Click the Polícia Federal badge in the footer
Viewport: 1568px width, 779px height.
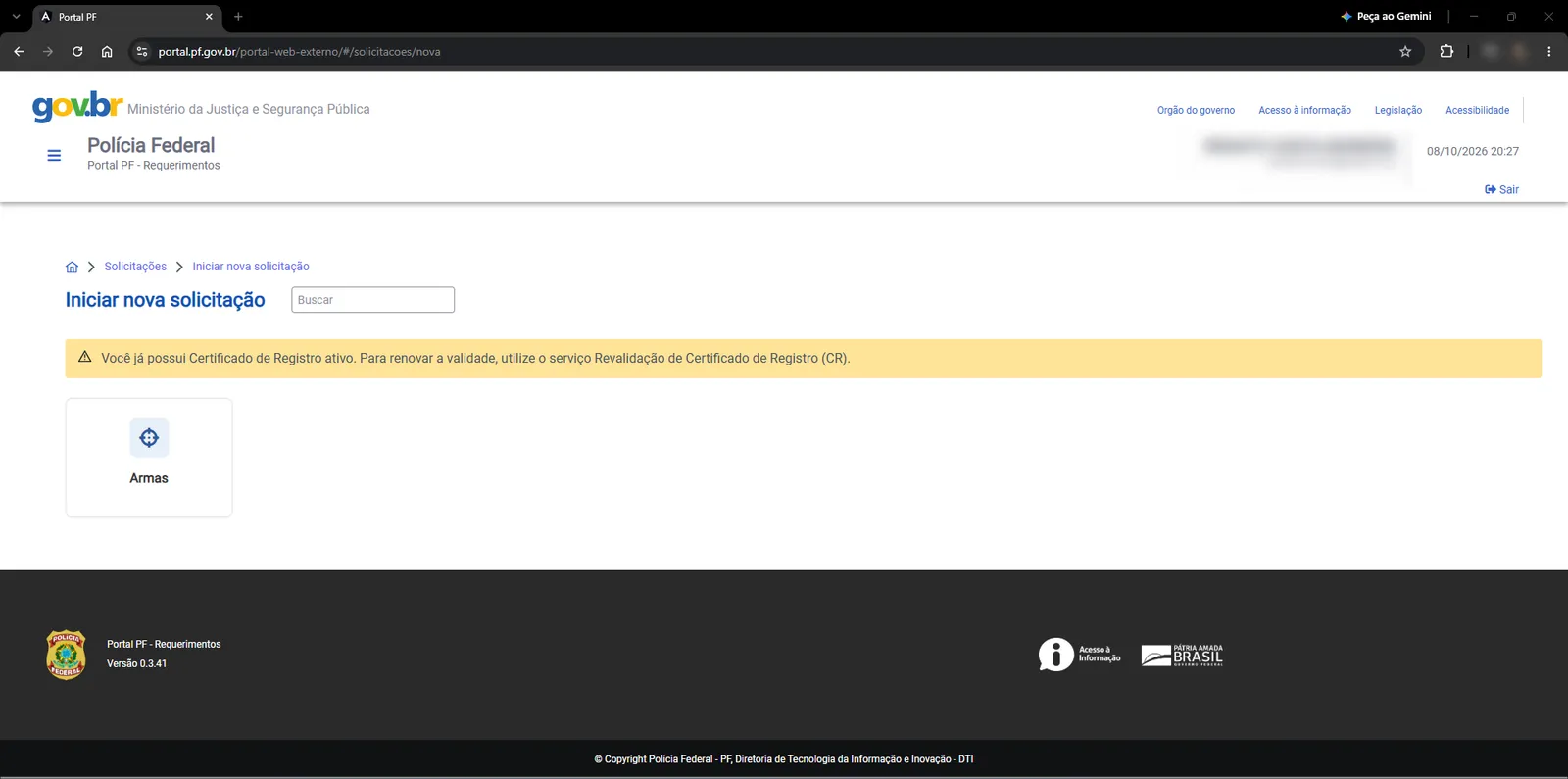tap(66, 655)
